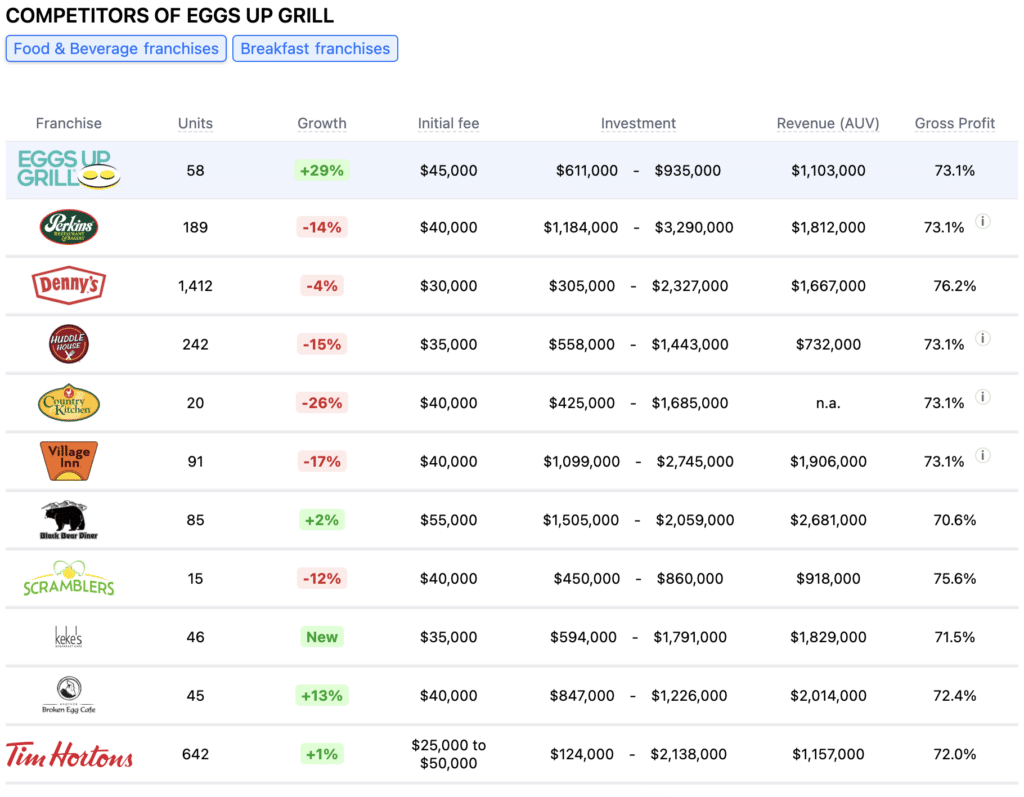Click the $55,000 initial fee
This screenshot has height=797, width=1024.
[449, 520]
